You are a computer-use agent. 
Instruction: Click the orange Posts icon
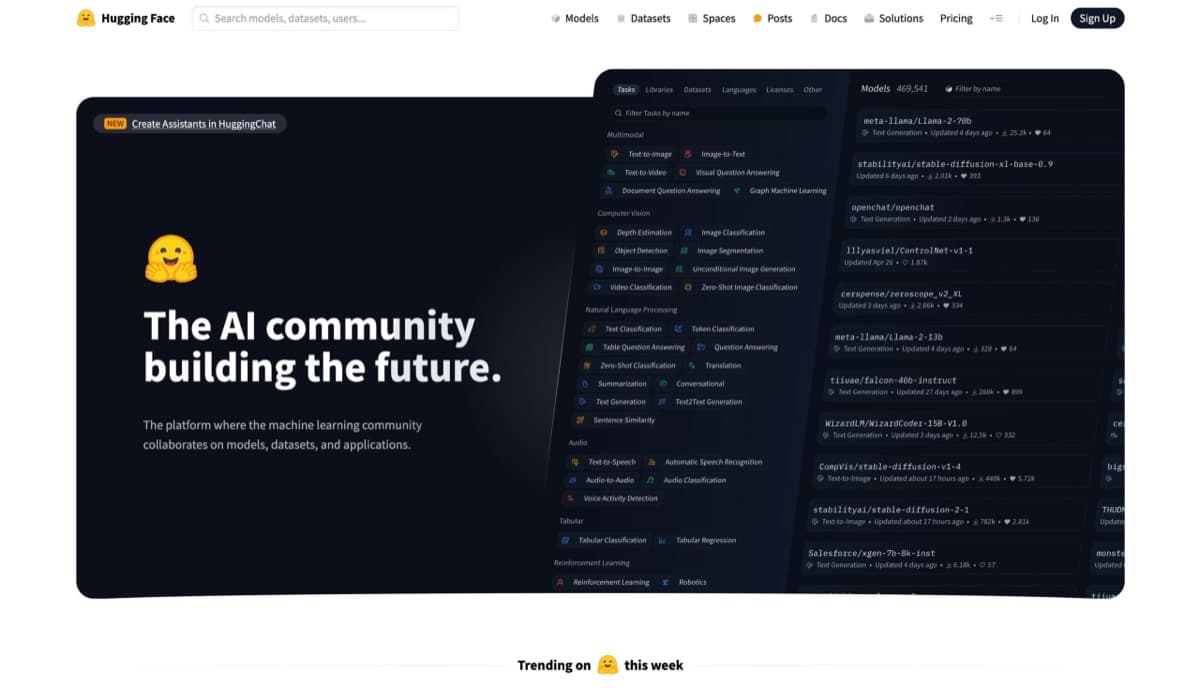tap(757, 19)
